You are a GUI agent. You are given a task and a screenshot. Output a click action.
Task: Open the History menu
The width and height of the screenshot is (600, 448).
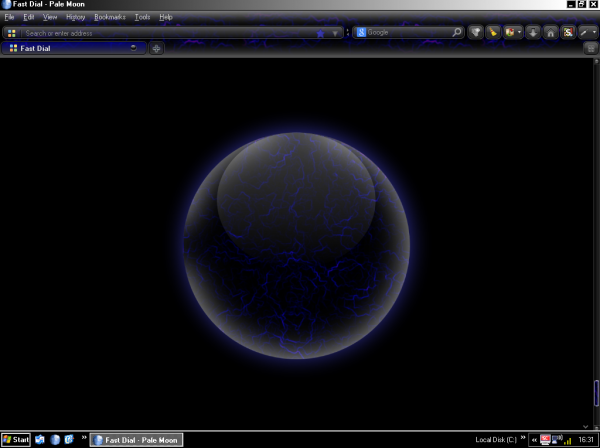(76, 17)
